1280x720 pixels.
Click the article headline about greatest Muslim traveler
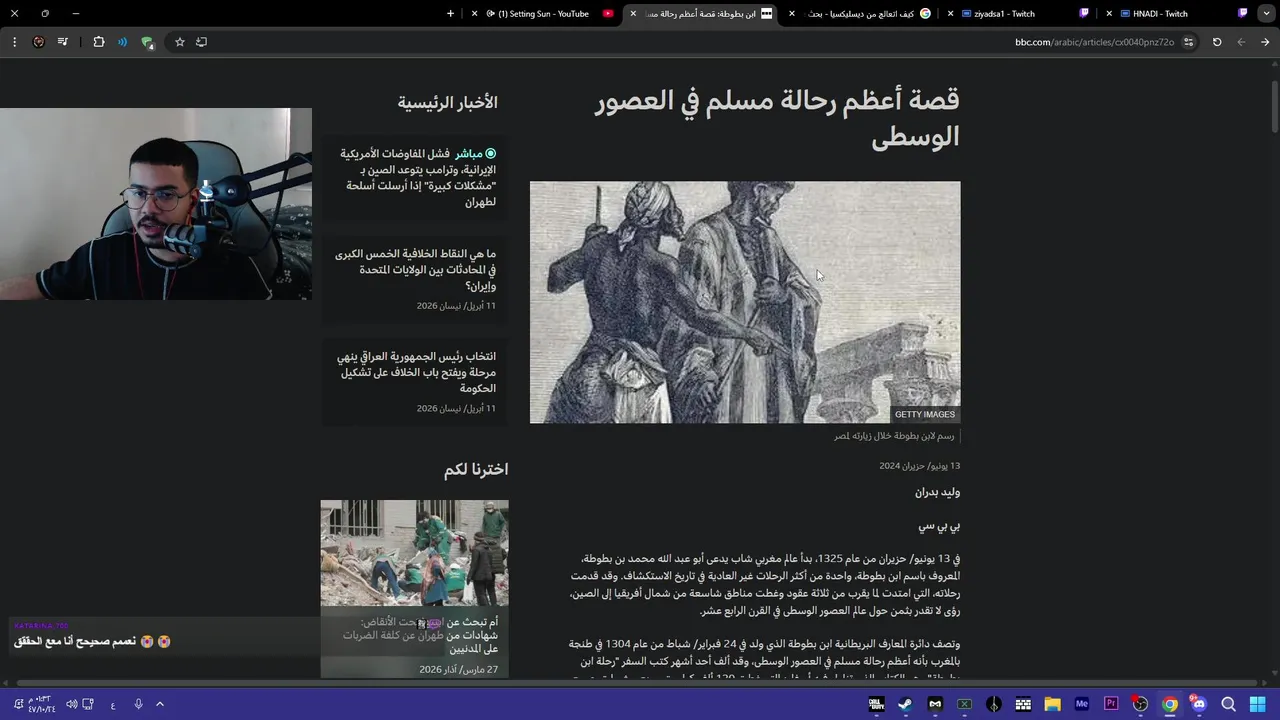(777, 118)
